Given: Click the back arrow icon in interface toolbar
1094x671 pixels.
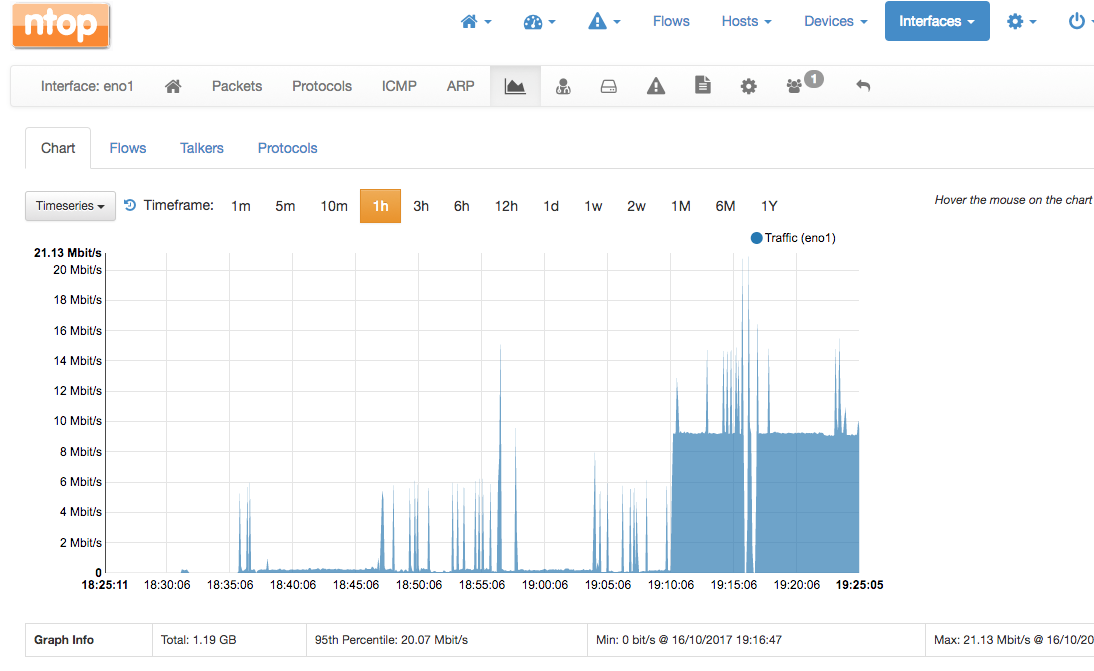Looking at the screenshot, I should click(x=862, y=86).
